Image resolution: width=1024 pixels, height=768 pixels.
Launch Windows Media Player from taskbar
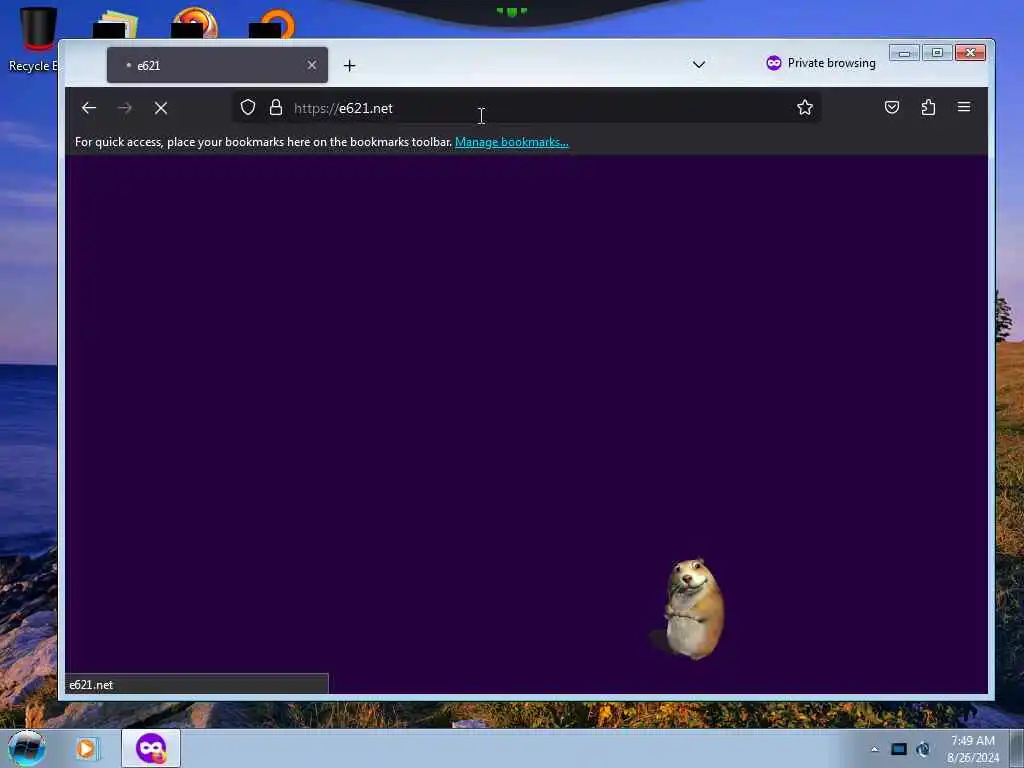(86, 748)
